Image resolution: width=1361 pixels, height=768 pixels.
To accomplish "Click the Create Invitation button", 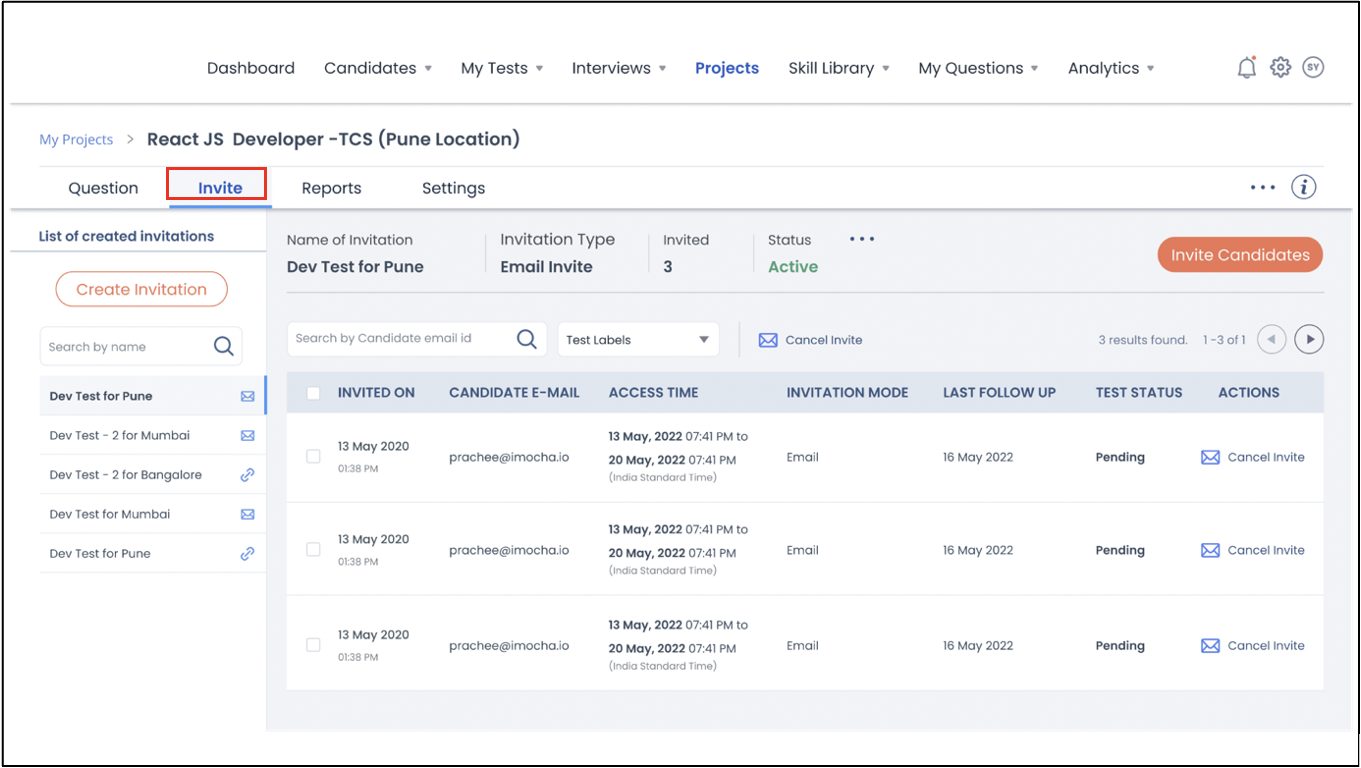I will (142, 289).
